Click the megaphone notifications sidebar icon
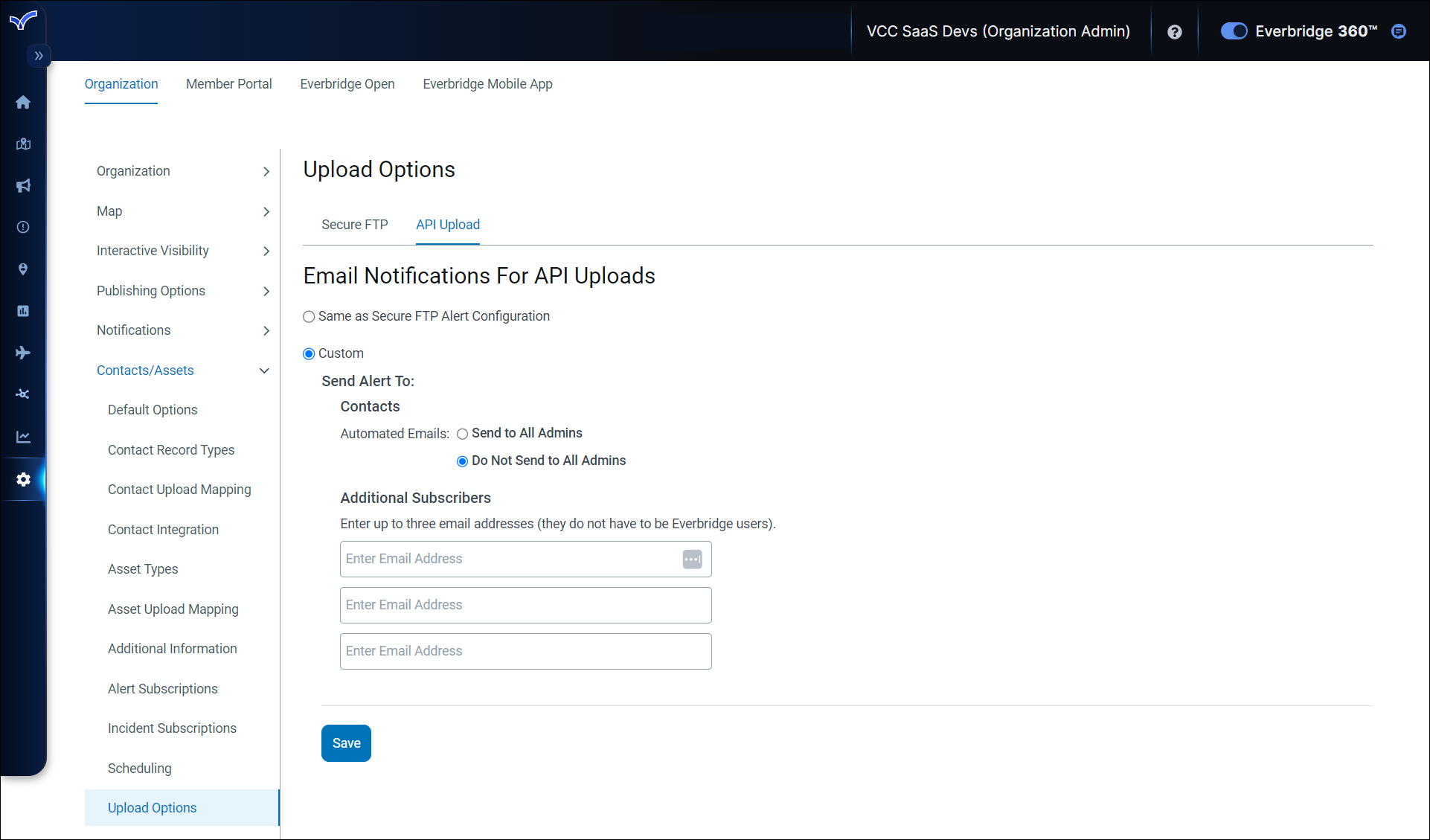Viewport: 1430px width, 840px height. [23, 185]
